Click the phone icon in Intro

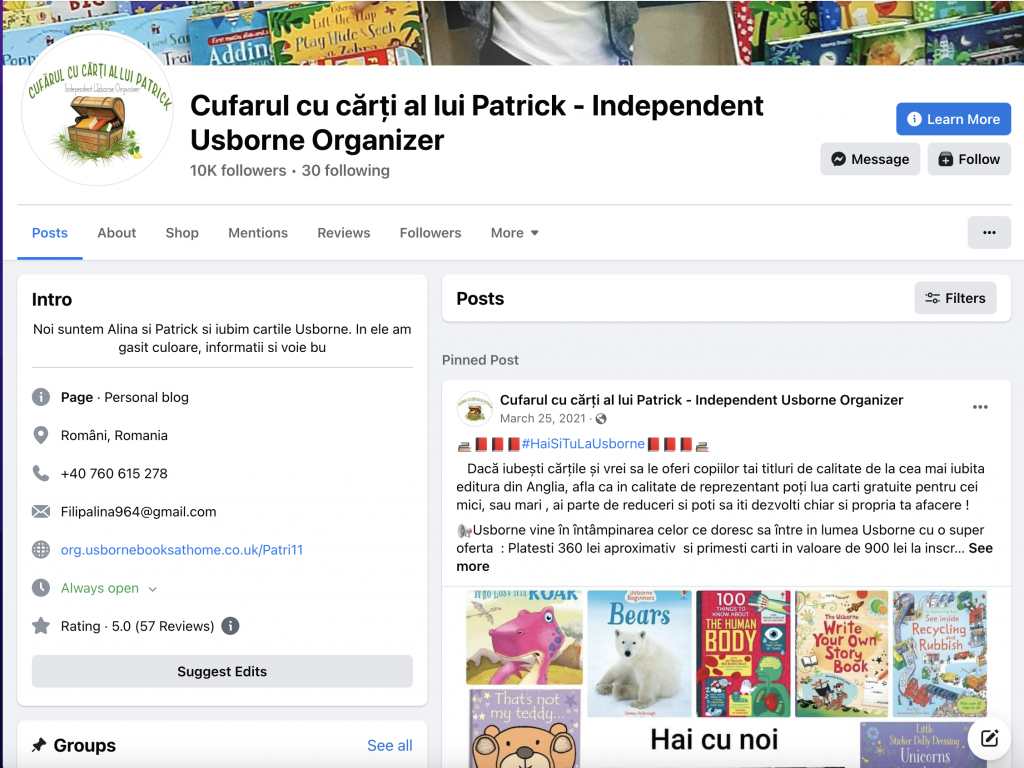coord(41,473)
